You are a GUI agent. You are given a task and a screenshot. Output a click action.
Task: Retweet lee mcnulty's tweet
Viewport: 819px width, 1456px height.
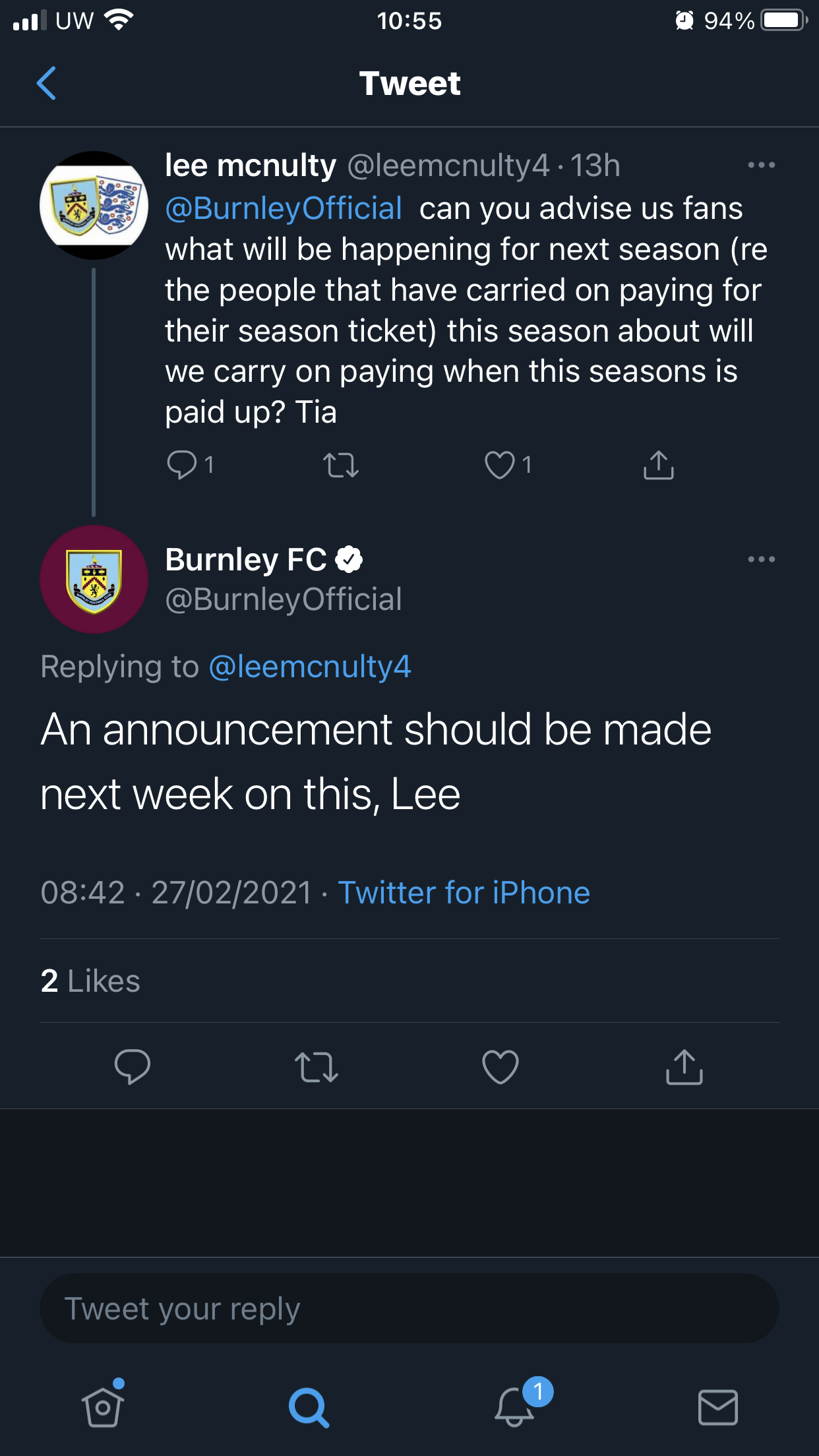point(341,465)
